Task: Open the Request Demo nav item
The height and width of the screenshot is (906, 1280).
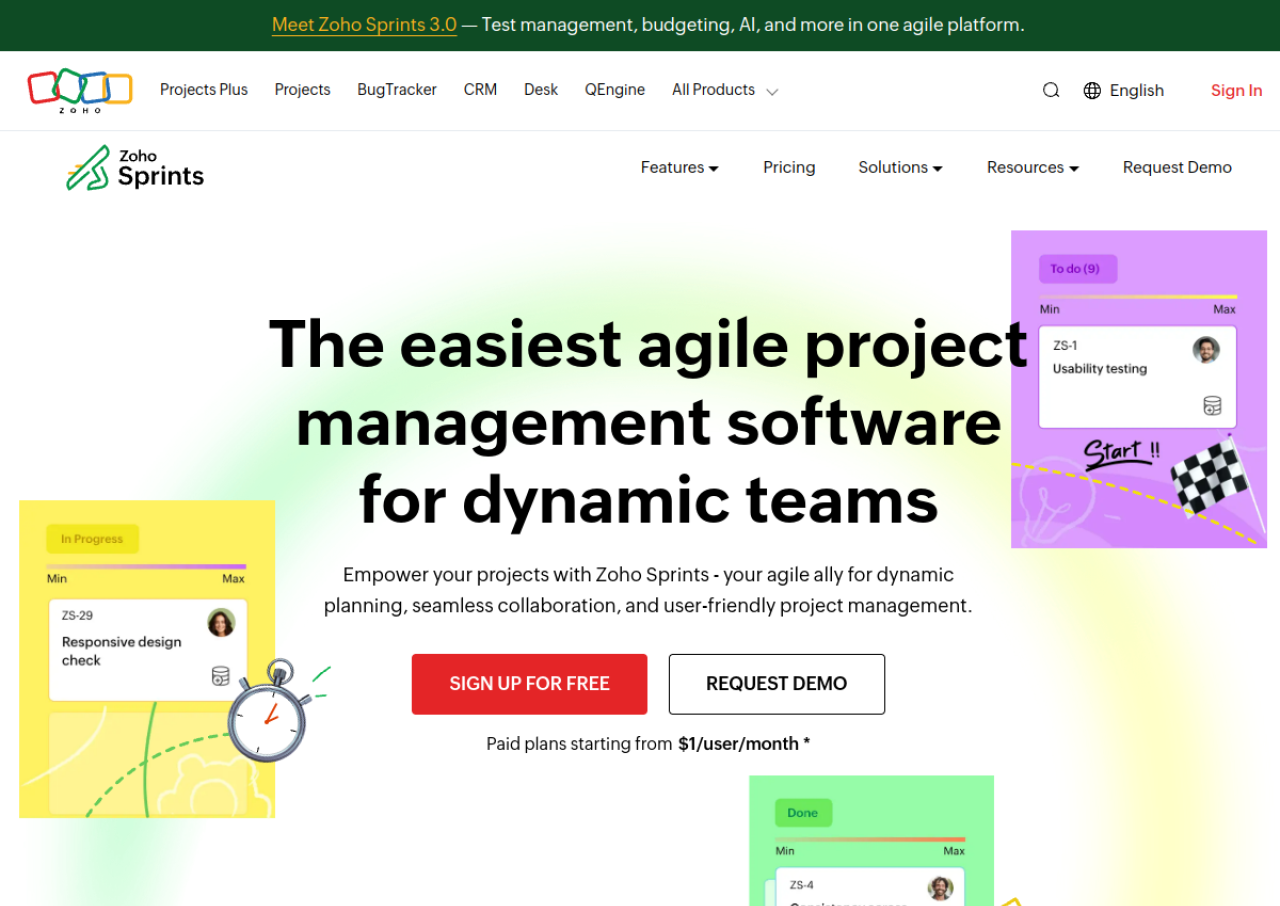Action: [1177, 168]
